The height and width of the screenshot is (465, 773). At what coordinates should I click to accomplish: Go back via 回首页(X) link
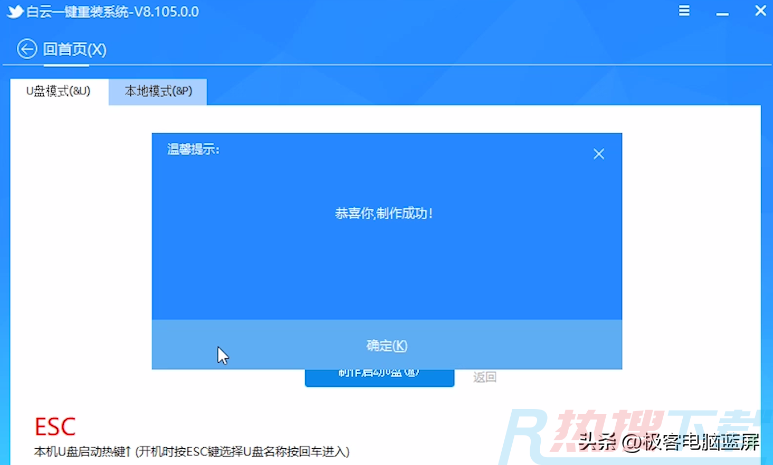[x=74, y=49]
